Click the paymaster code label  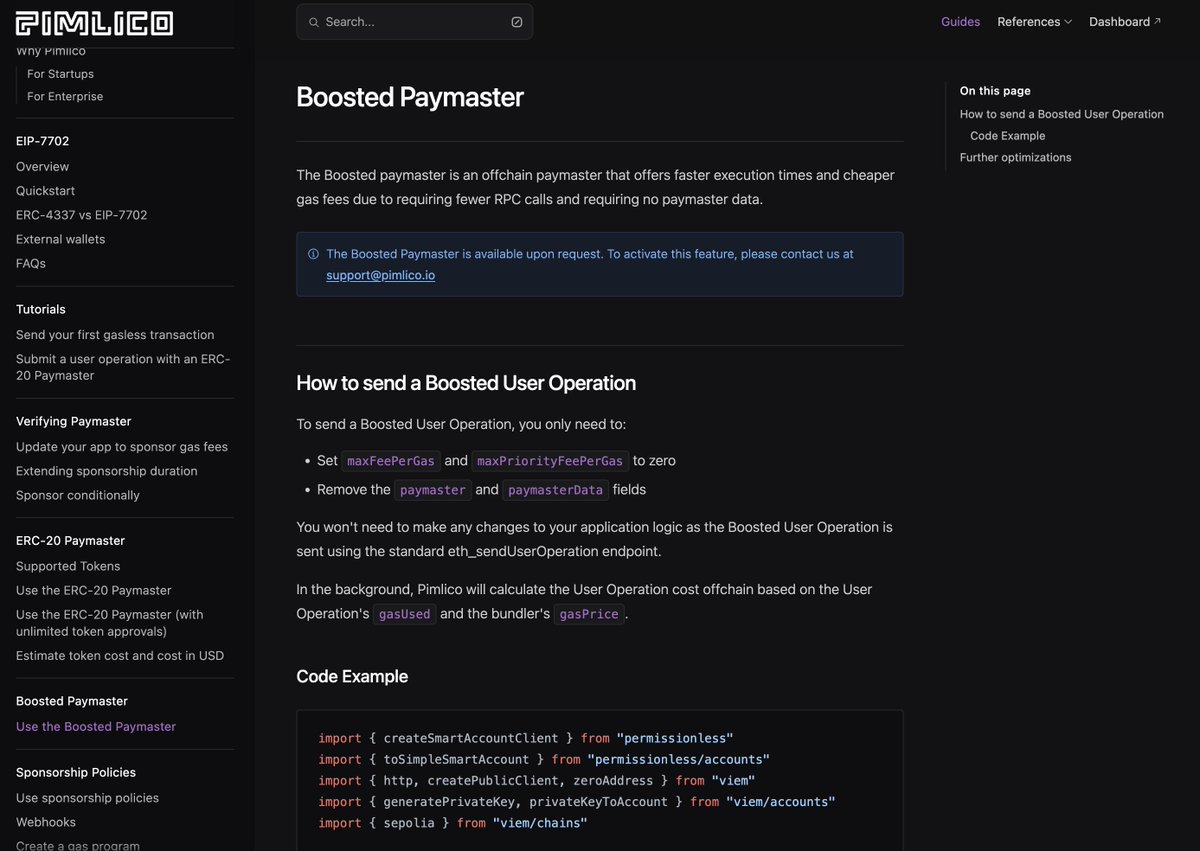point(432,490)
